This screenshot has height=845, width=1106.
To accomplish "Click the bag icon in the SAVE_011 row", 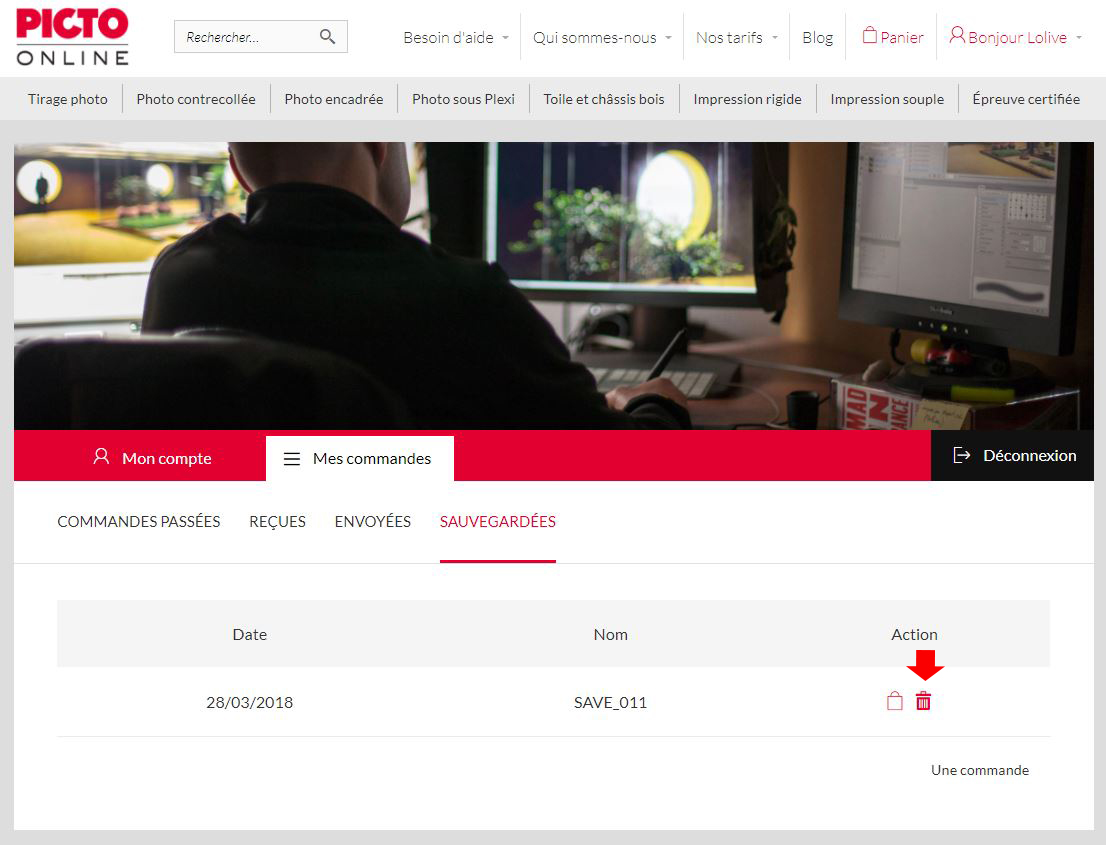I will click(895, 702).
